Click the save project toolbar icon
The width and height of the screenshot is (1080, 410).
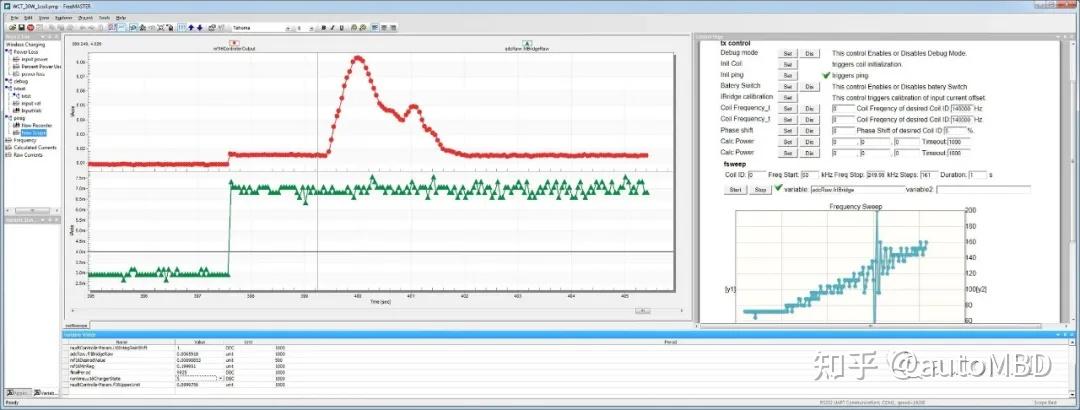(21, 28)
